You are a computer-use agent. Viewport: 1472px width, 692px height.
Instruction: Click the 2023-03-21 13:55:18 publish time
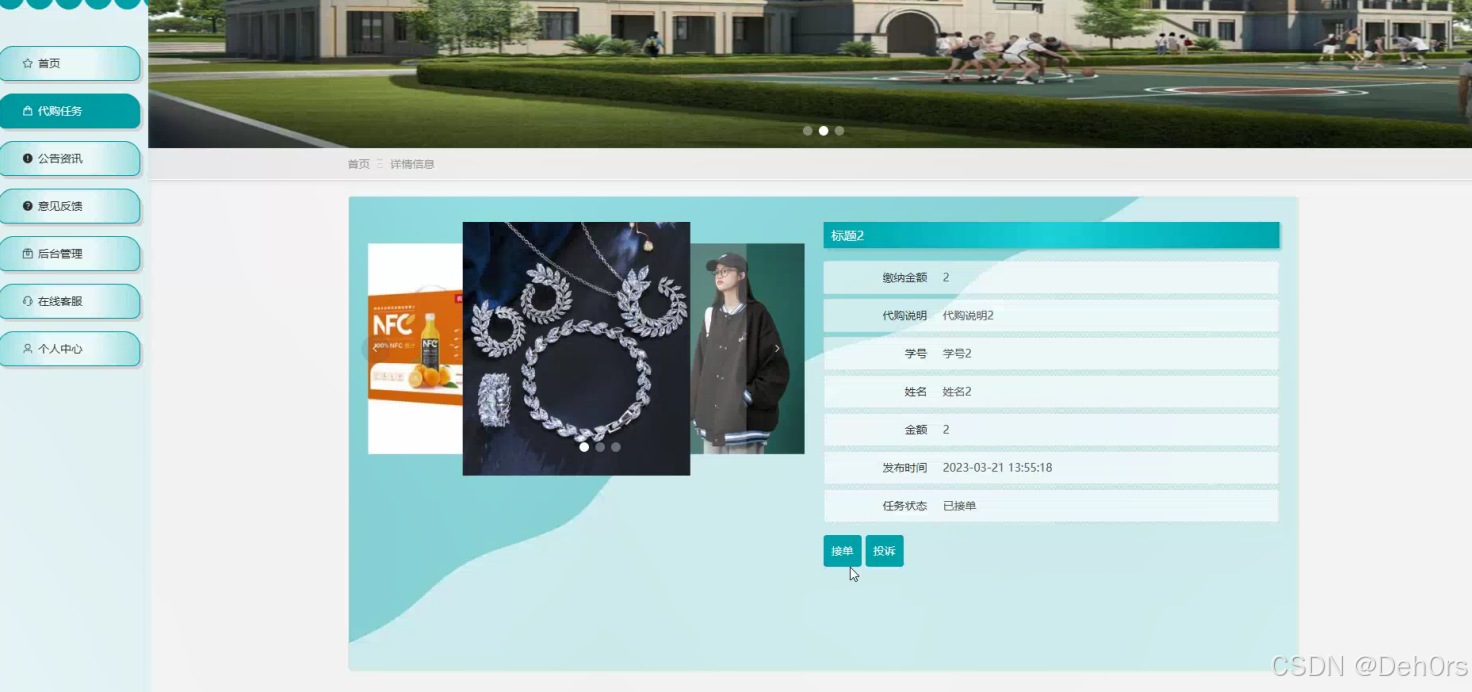point(997,468)
